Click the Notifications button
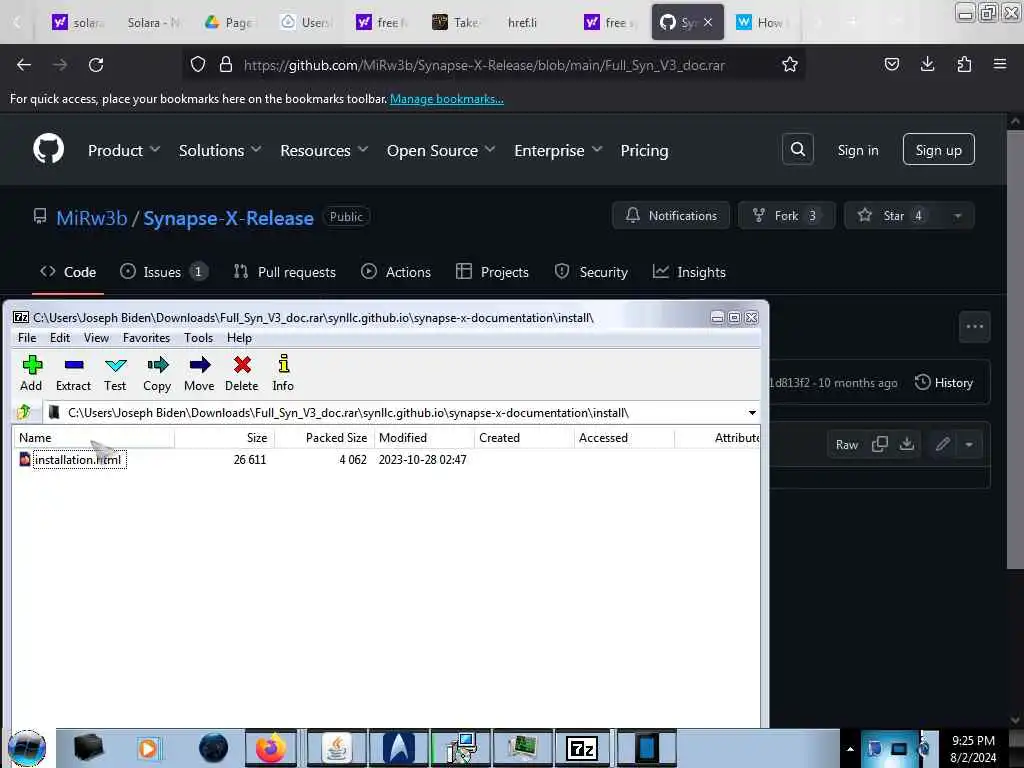This screenshot has width=1024, height=768. click(671, 216)
